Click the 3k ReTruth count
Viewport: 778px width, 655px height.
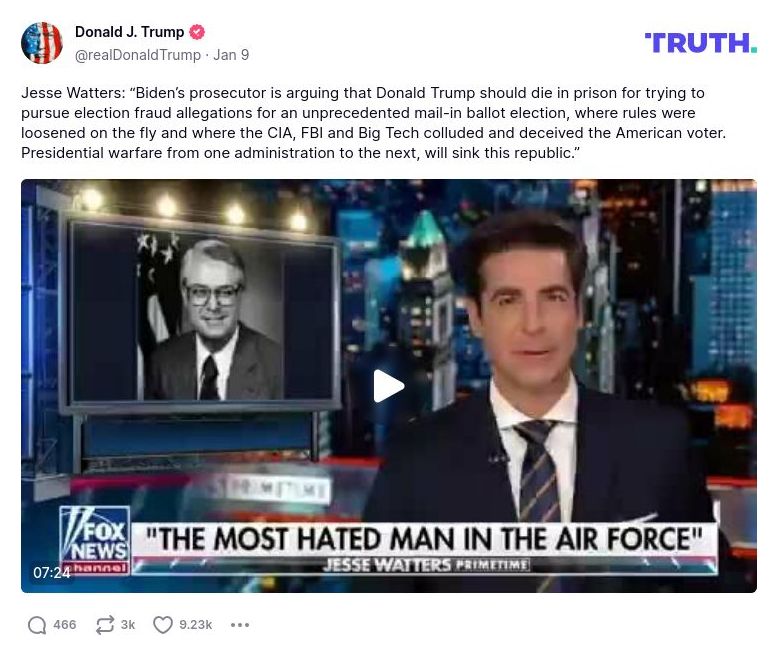(128, 624)
